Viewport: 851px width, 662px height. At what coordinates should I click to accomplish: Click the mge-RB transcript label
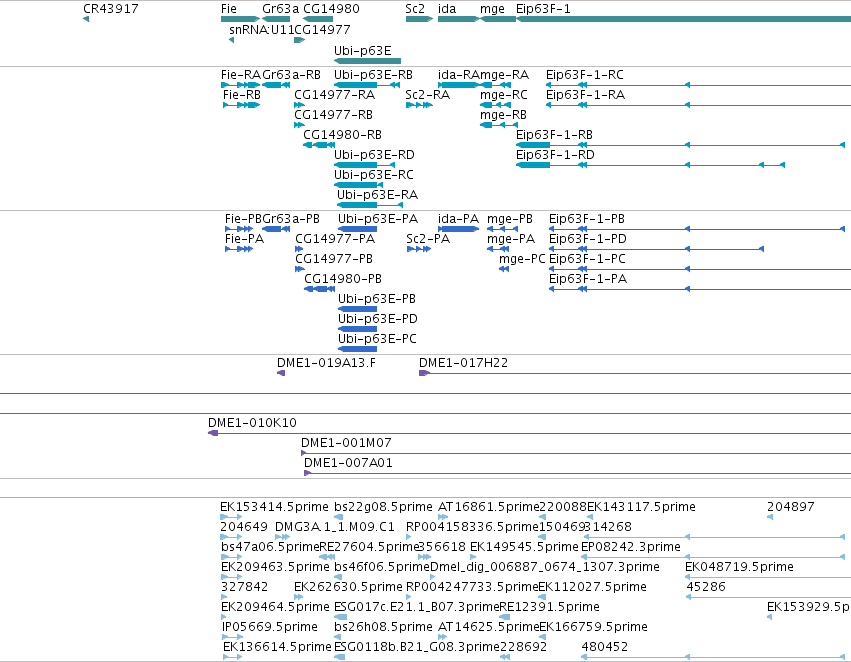pyautogui.click(x=503, y=114)
